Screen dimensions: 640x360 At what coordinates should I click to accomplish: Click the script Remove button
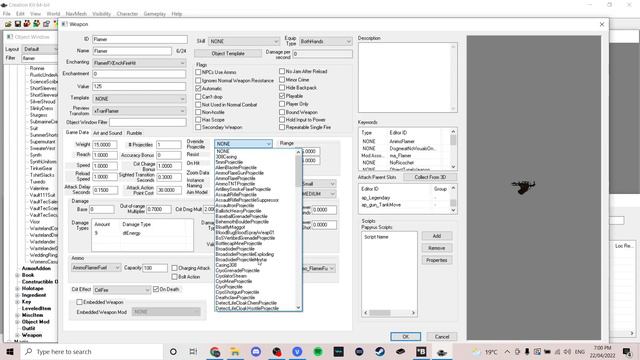437,248
